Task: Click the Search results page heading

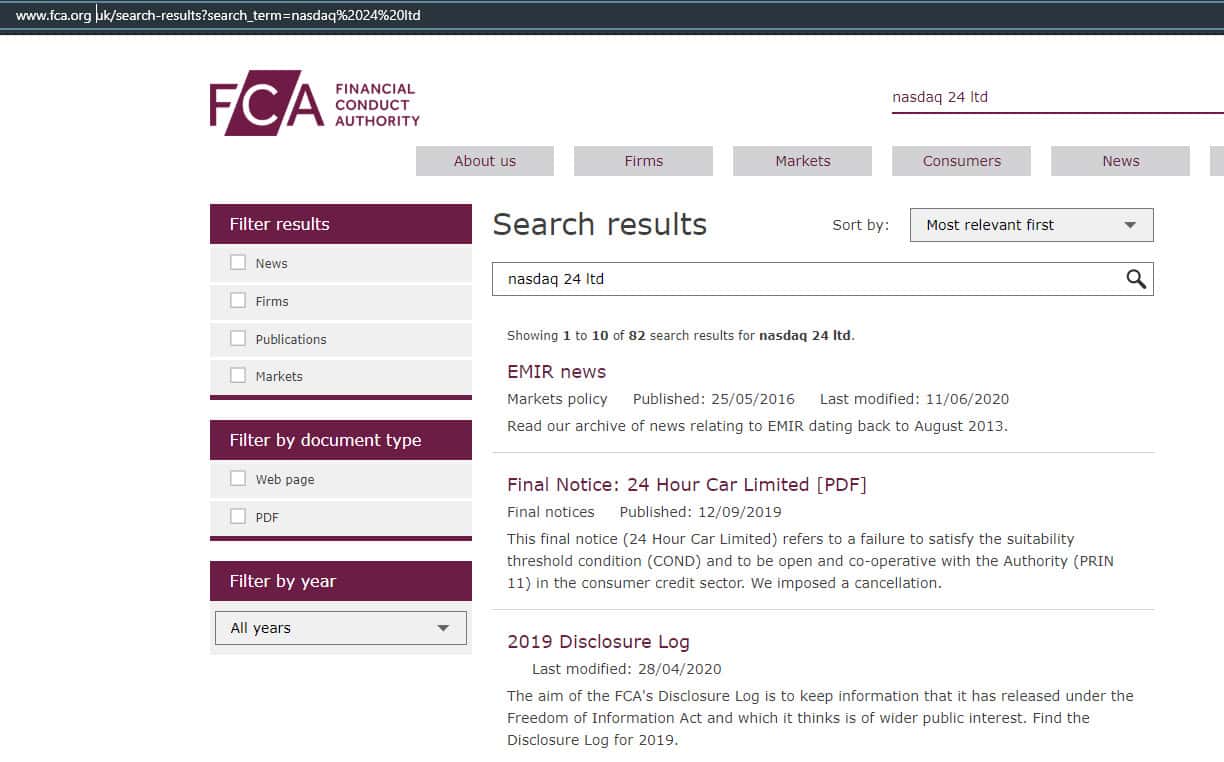Action: pyautogui.click(x=600, y=224)
